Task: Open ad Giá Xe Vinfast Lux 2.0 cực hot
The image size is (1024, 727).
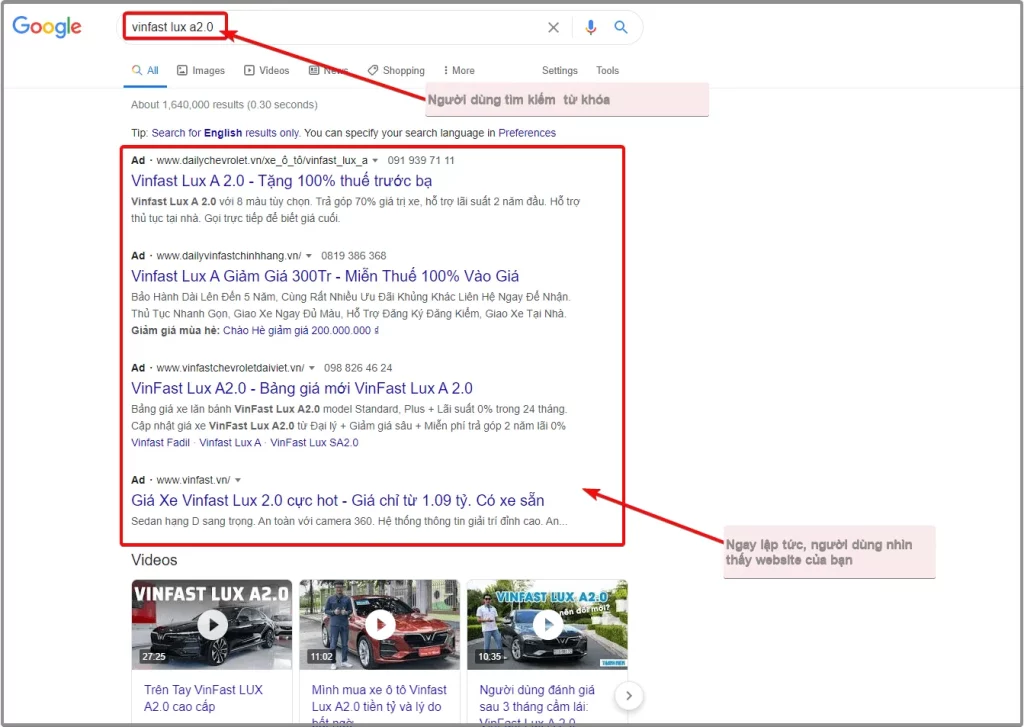Action: tap(338, 500)
